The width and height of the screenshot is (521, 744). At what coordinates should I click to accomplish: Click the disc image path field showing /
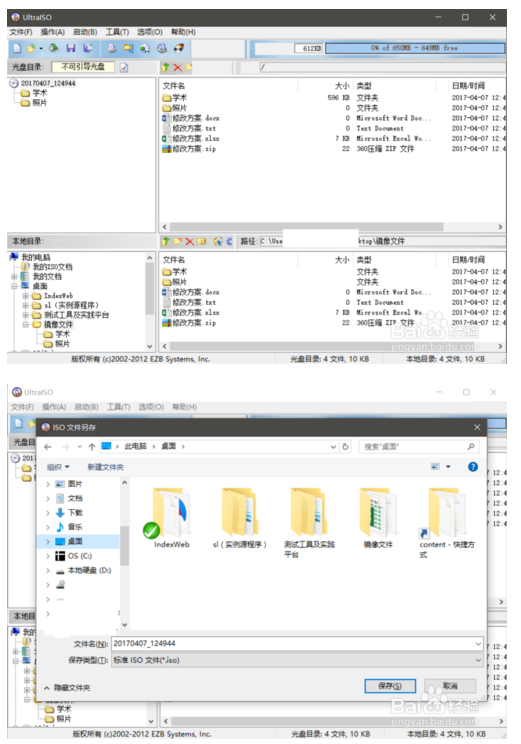point(382,67)
